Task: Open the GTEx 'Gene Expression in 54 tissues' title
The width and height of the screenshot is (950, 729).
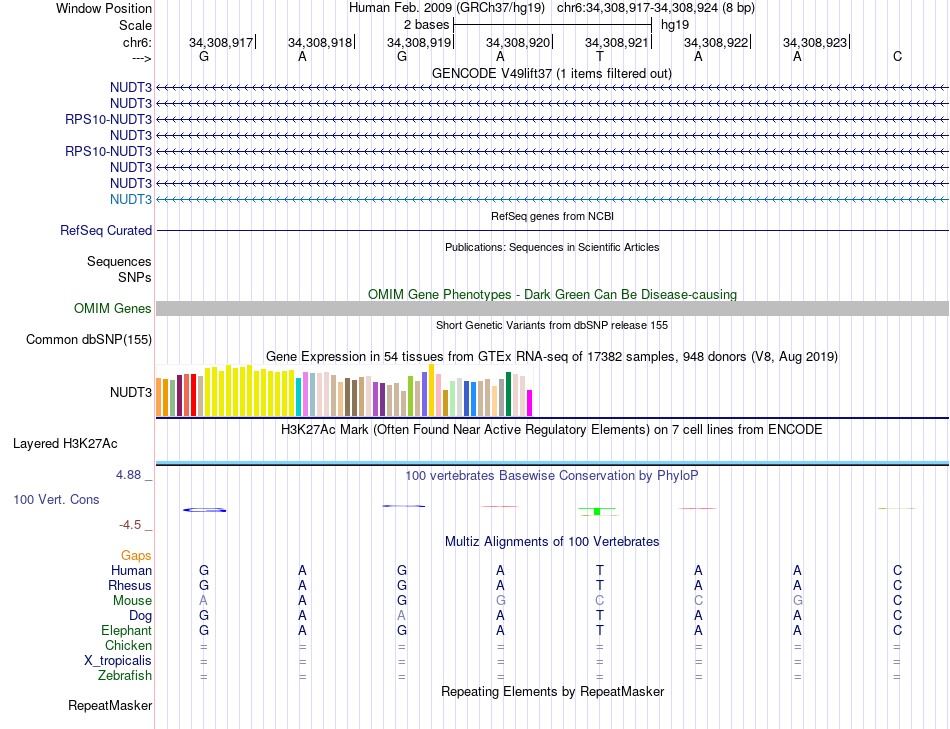Action: pos(552,356)
